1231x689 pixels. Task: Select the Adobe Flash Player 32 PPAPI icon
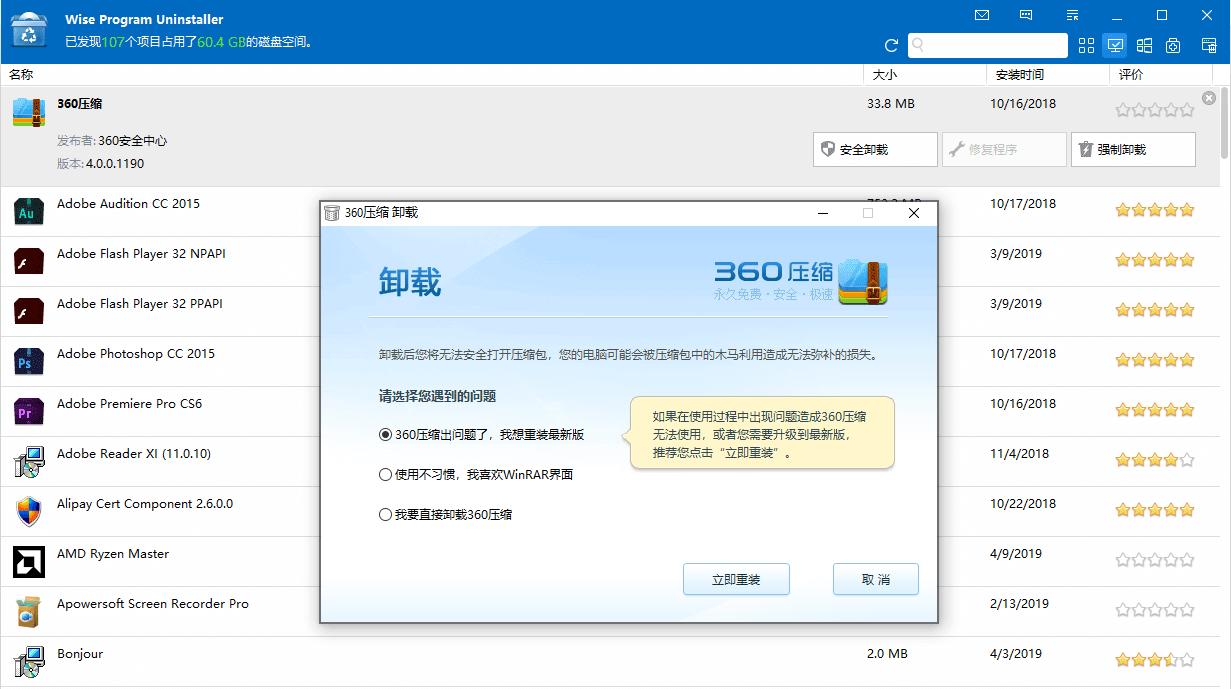(29, 312)
